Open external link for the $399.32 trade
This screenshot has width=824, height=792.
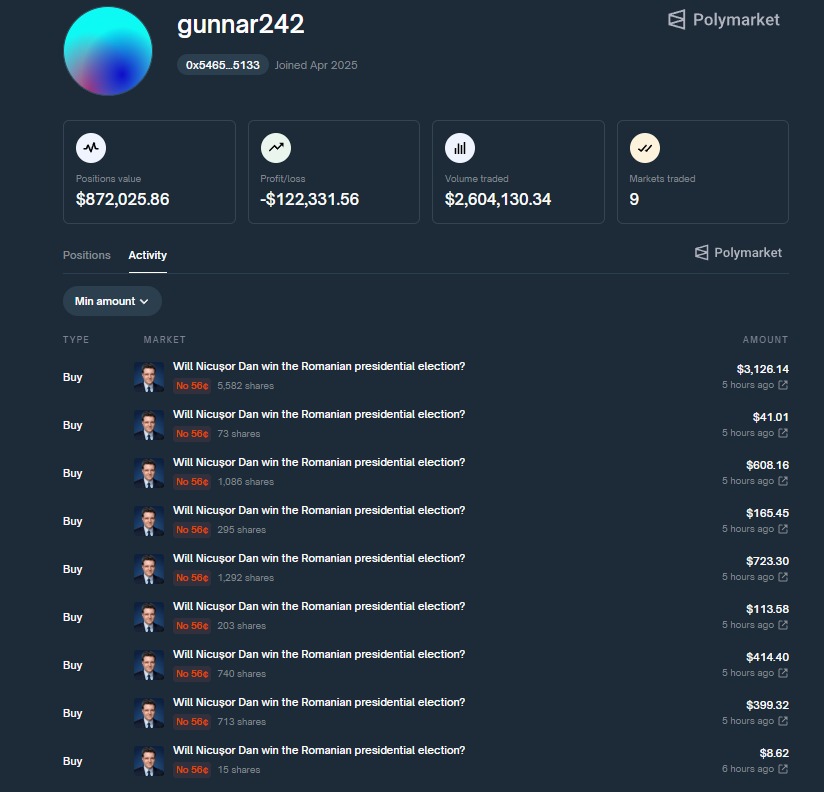pyautogui.click(x=783, y=721)
